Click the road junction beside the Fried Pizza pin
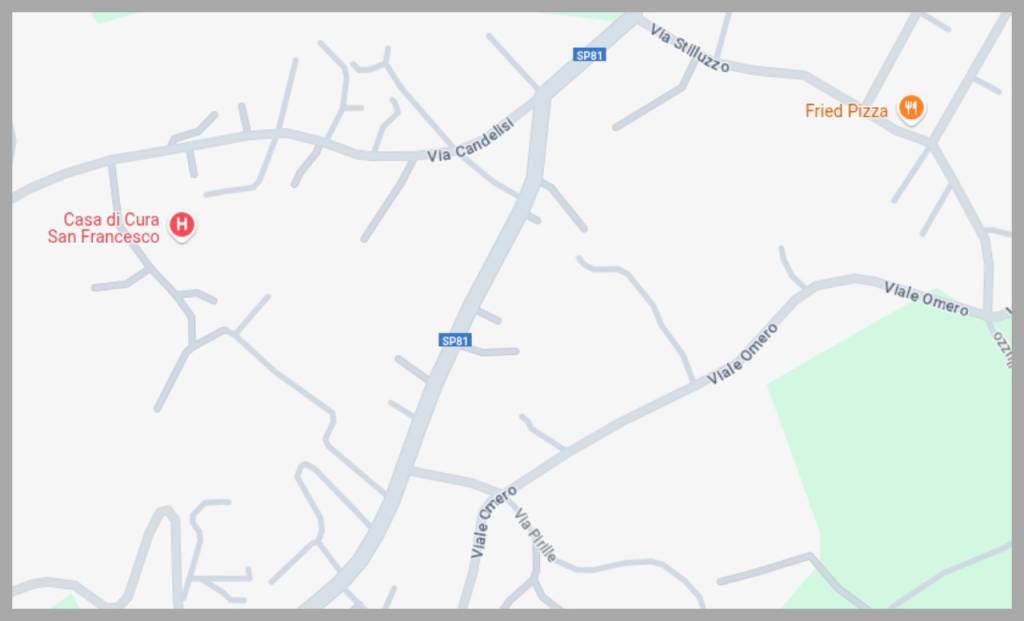Viewport: 1024px width, 621px height. [934, 144]
